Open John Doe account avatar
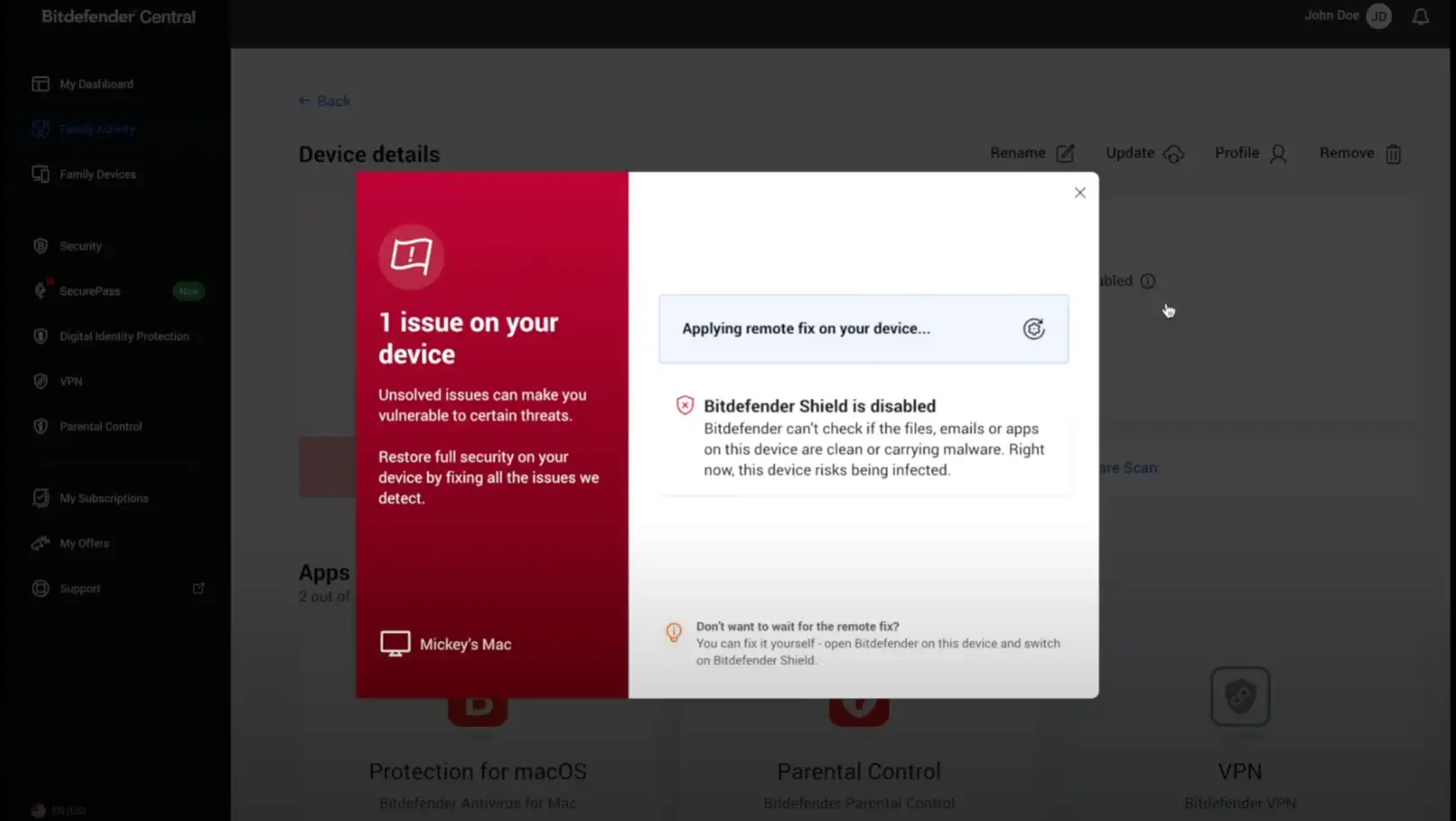1456x821 pixels. pyautogui.click(x=1378, y=16)
